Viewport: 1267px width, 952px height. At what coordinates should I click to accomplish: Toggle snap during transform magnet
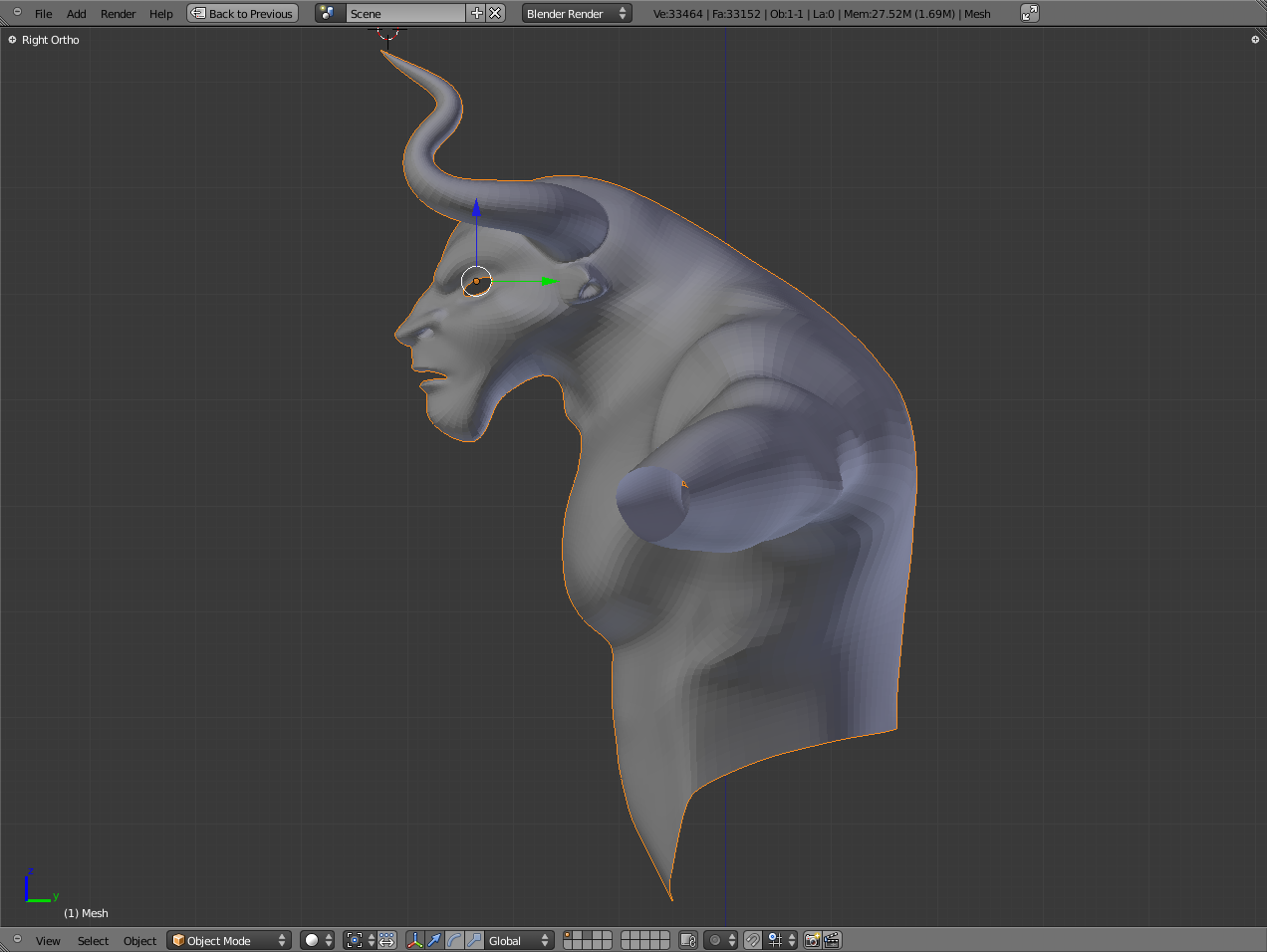pyautogui.click(x=753, y=940)
